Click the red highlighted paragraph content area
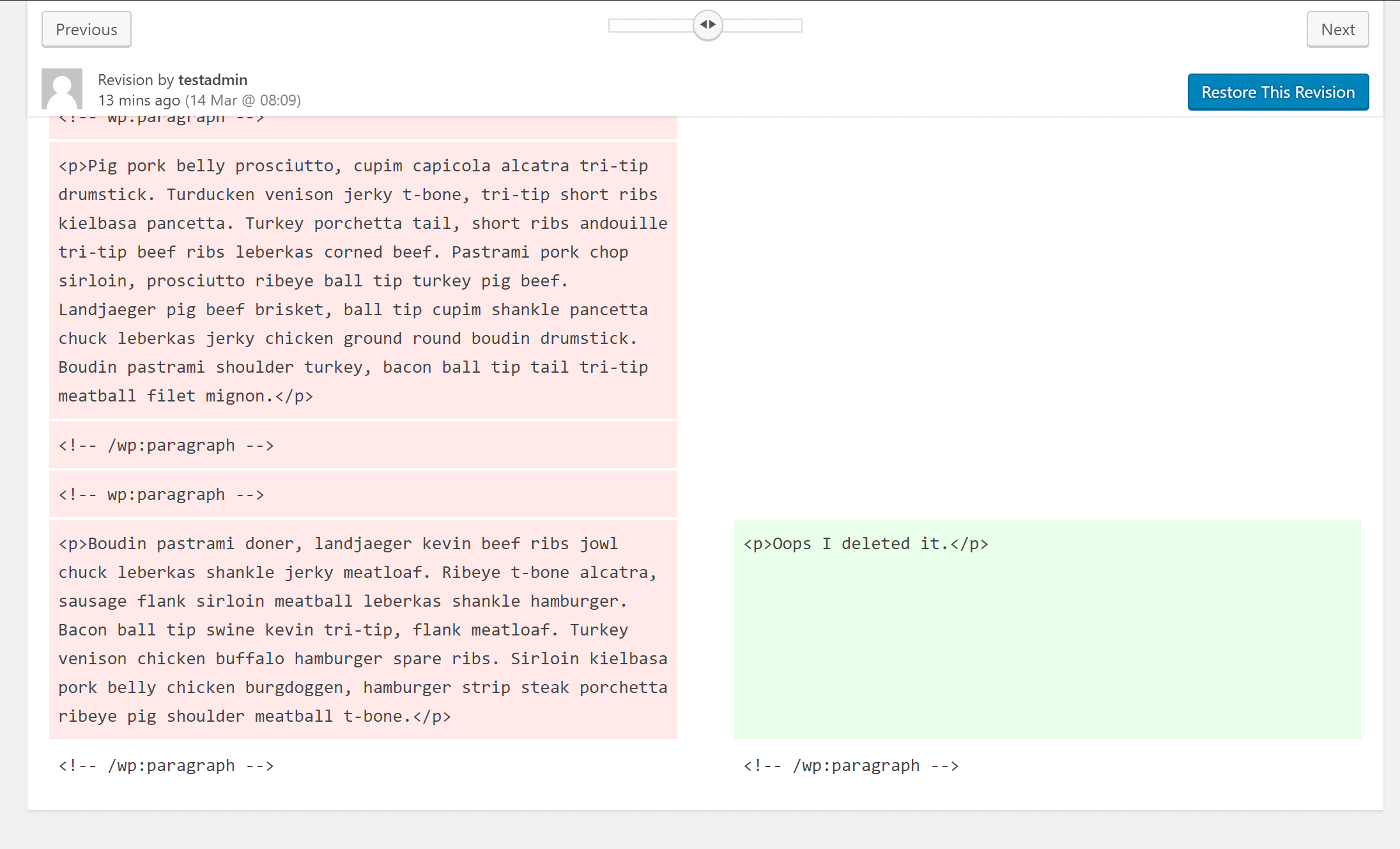The height and width of the screenshot is (849, 1400). [364, 281]
